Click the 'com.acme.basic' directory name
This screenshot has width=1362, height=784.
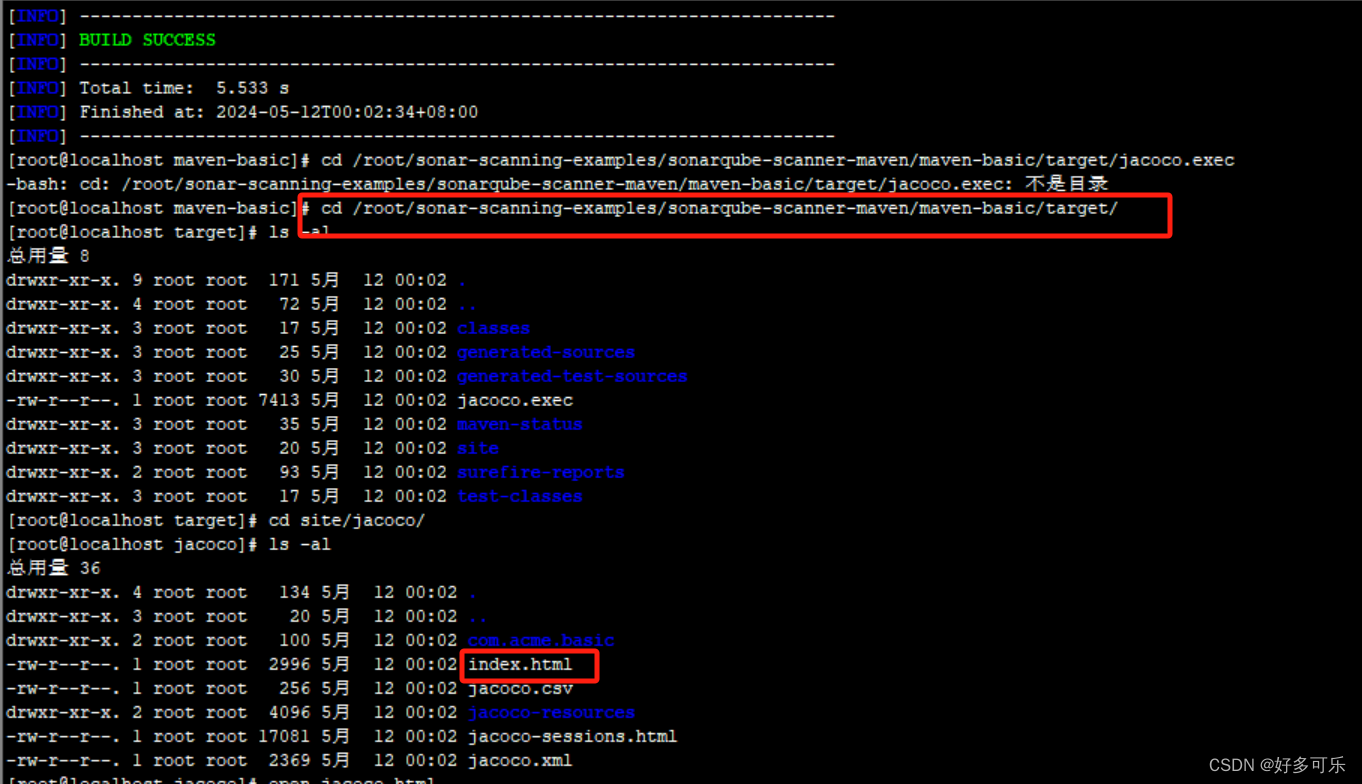[541, 640]
